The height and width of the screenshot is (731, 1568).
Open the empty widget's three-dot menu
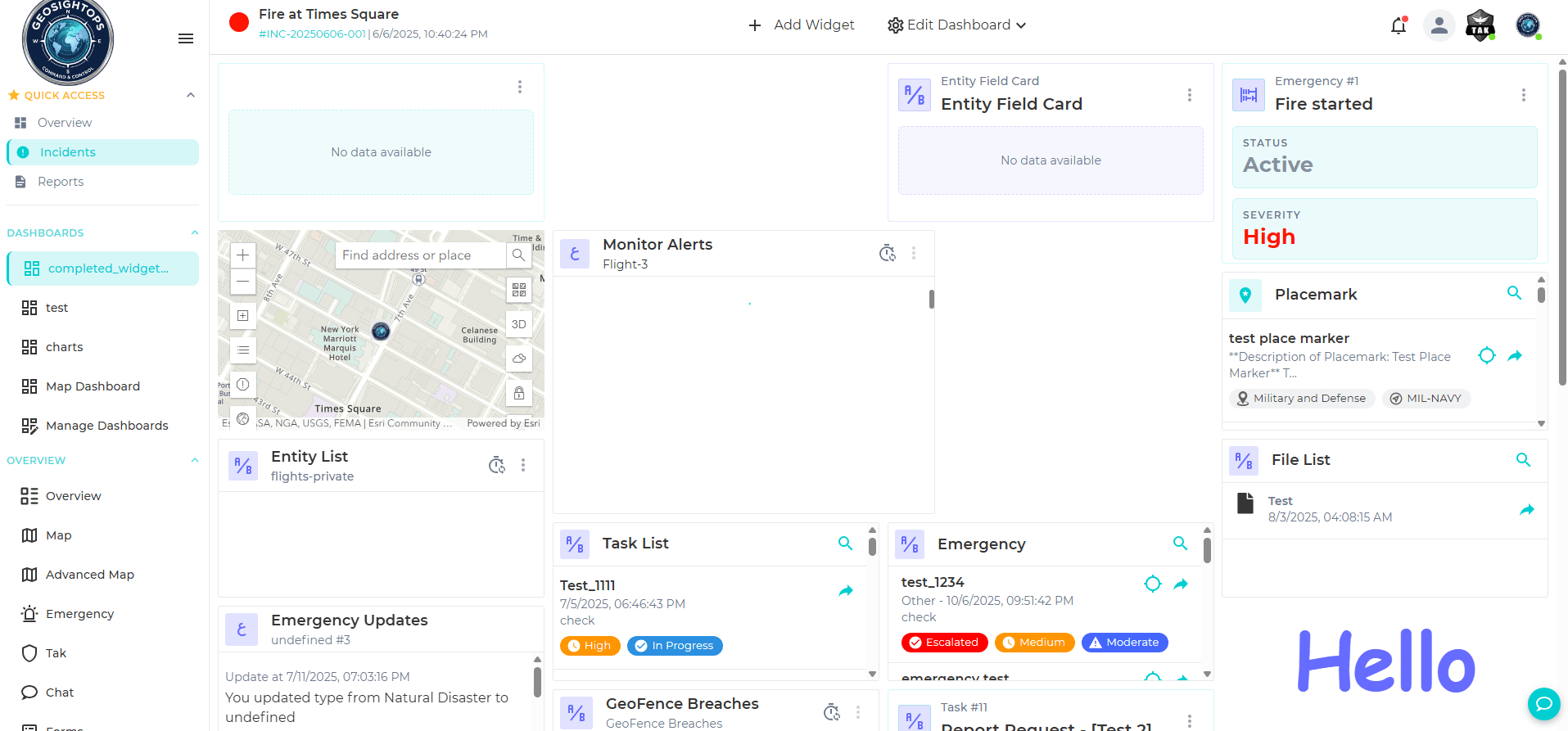pos(520,87)
